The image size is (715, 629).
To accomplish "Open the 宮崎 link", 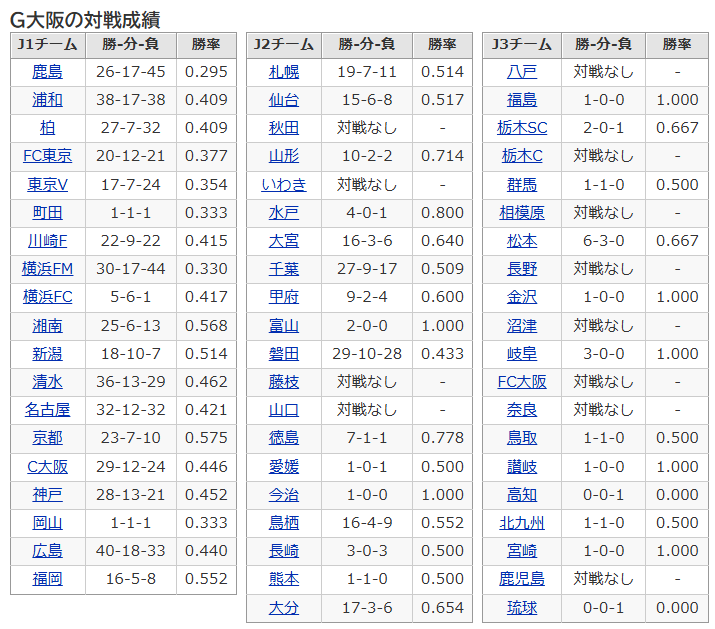I will pyautogui.click(x=522, y=551).
